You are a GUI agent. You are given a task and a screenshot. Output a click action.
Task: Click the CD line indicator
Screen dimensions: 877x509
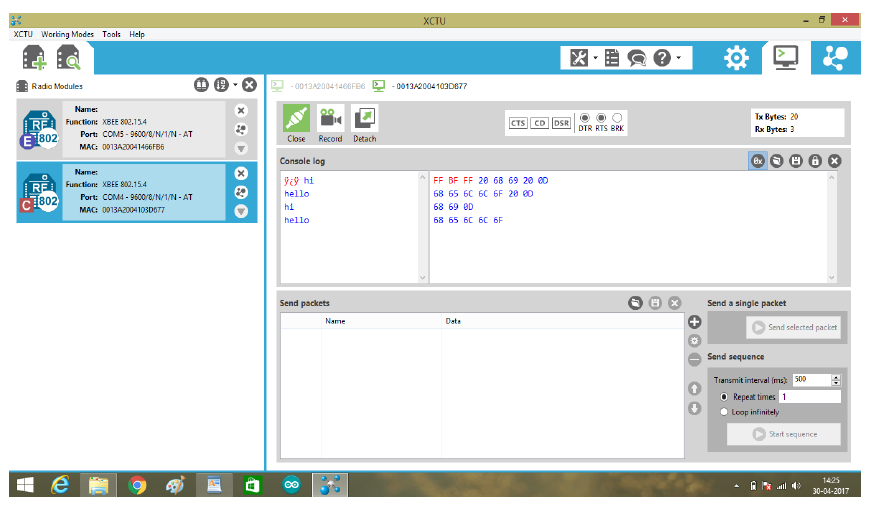(x=539, y=123)
